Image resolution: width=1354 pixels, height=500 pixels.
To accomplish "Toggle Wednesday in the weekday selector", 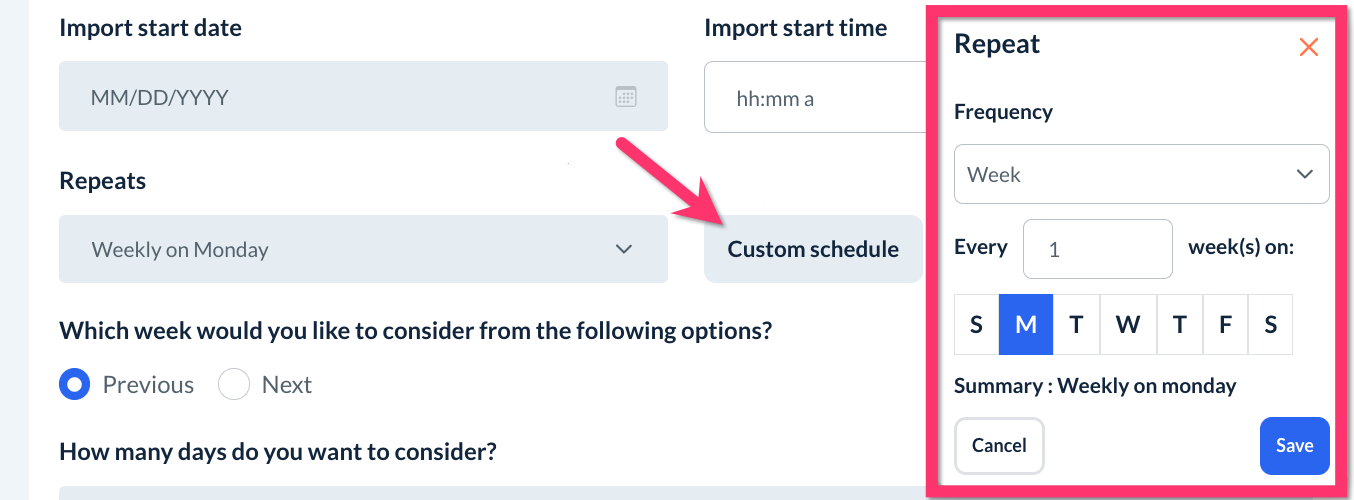I will (1128, 324).
